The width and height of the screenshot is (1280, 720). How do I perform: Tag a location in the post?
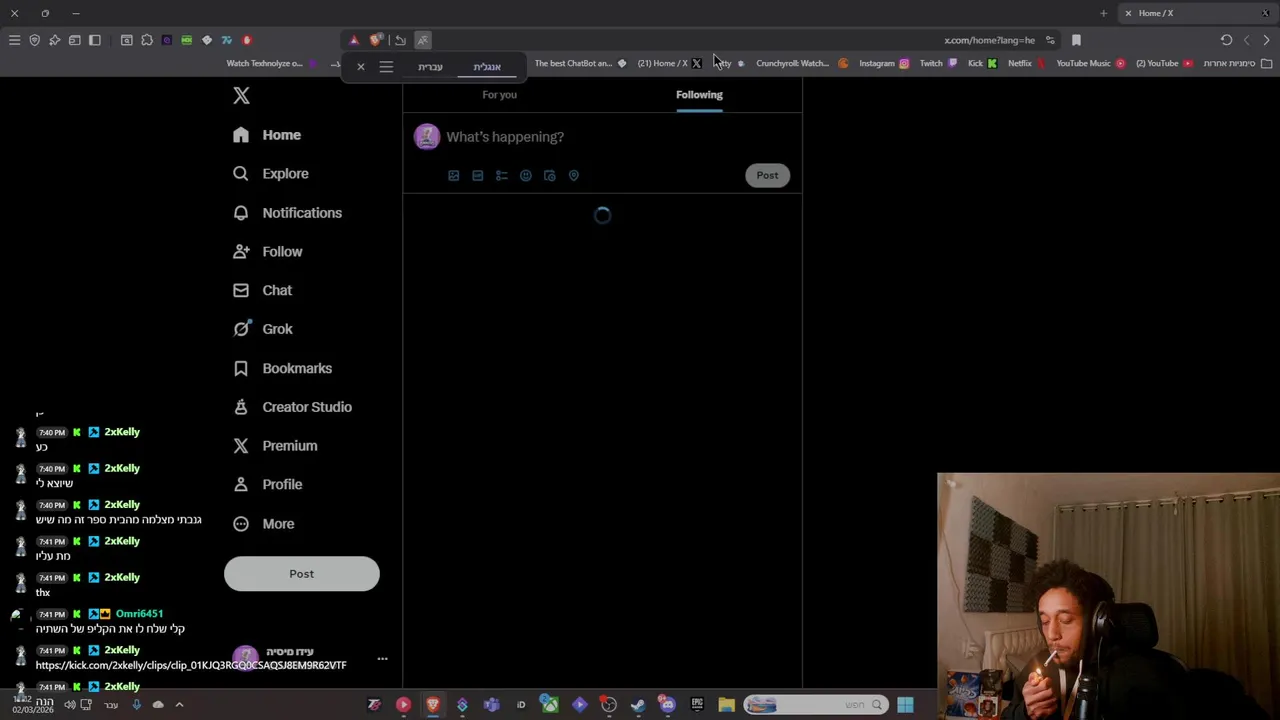(x=574, y=176)
